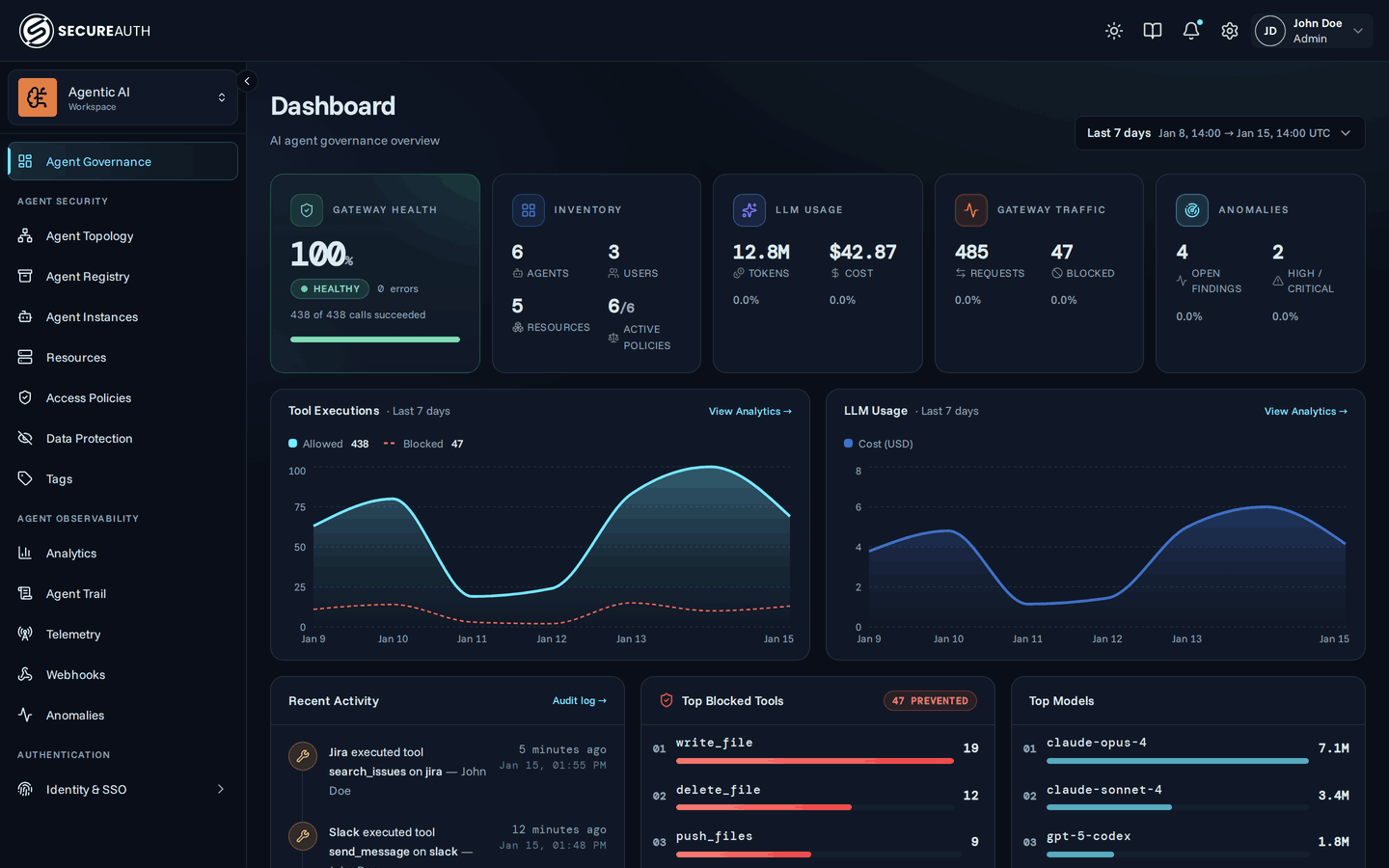Click the Jira search_issues activity wrench icon

303,756
